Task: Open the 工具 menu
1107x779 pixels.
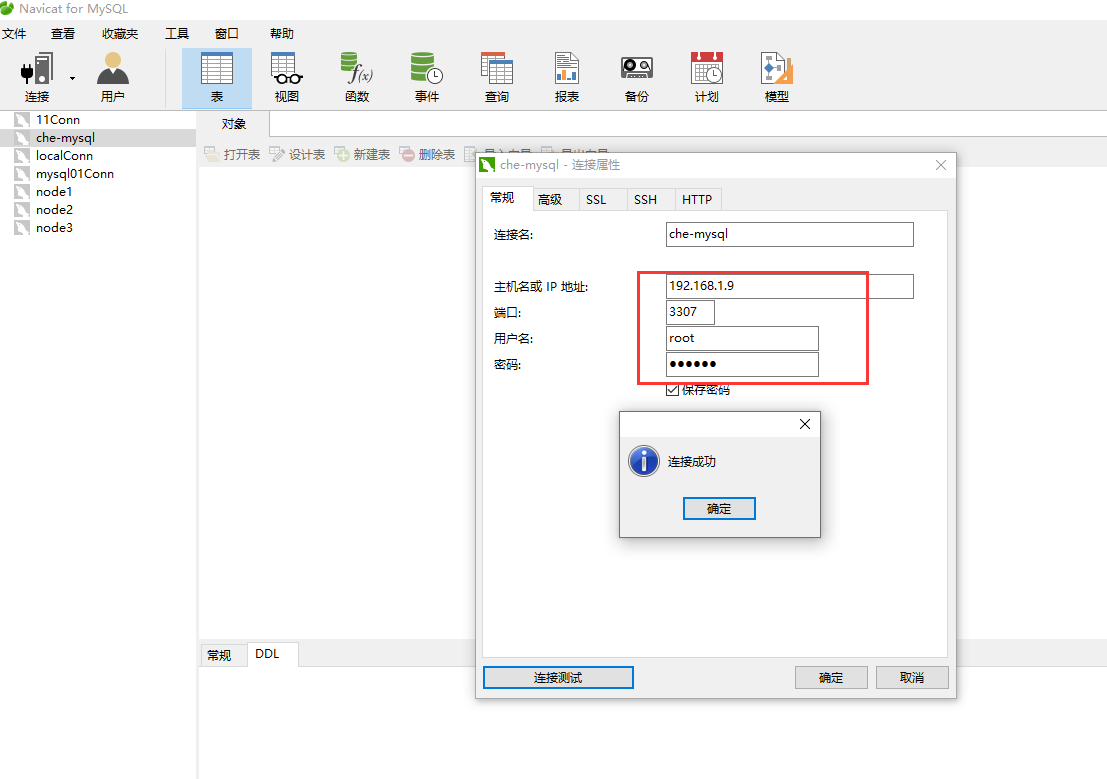Action: pos(176,33)
